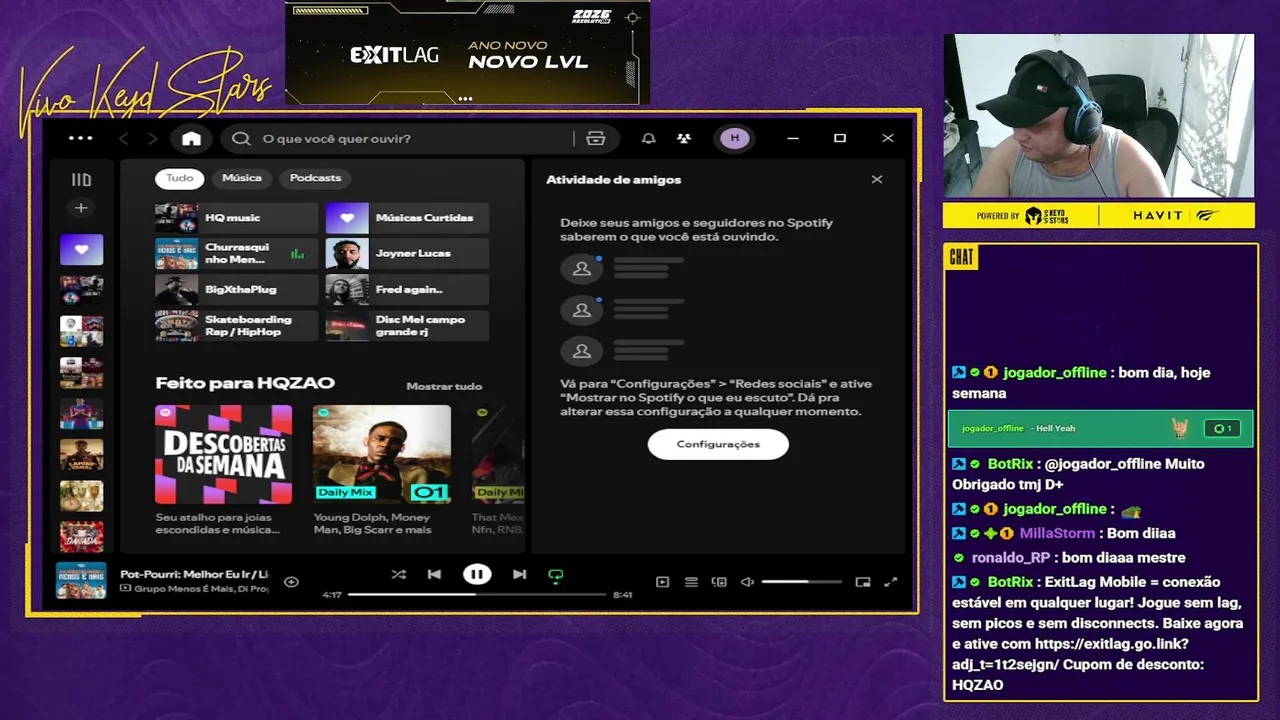Add current song to Liked Songs

tap(291, 582)
